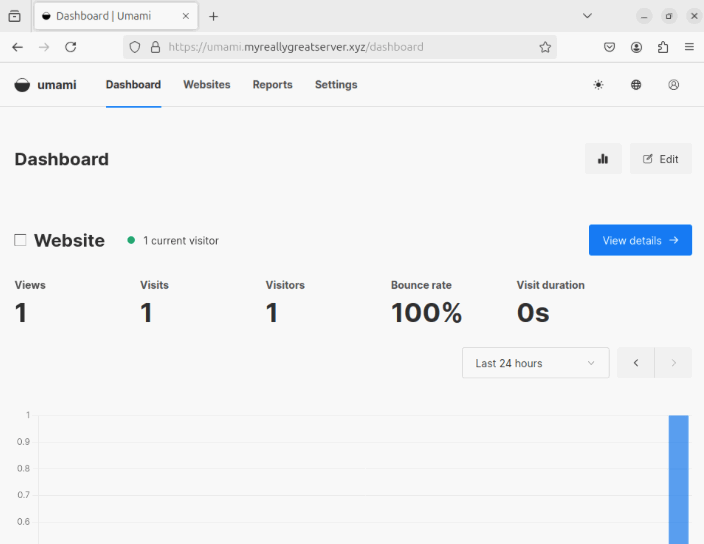Click the padlock site security icon
The width and height of the screenshot is (704, 544).
(155, 47)
